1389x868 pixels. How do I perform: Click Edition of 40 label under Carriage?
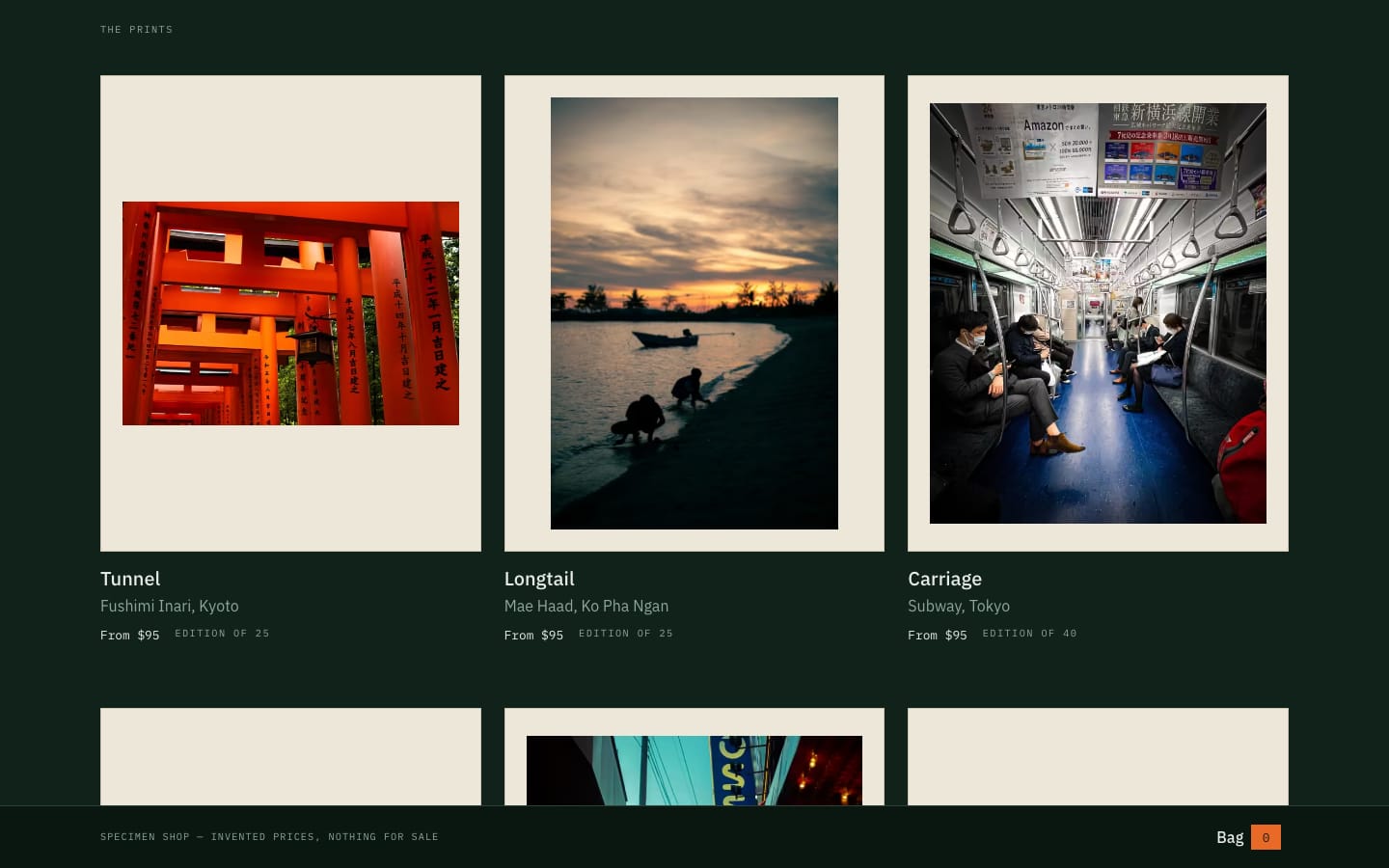pyautogui.click(x=1029, y=634)
